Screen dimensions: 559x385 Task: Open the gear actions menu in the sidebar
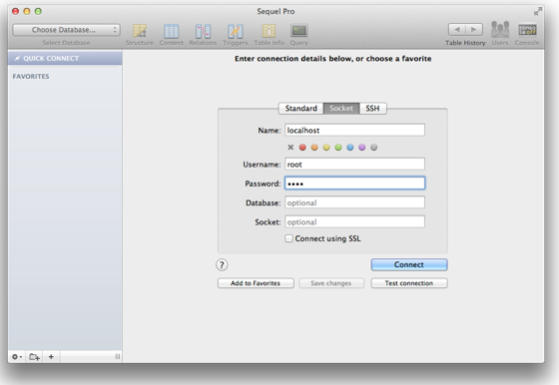[17, 356]
